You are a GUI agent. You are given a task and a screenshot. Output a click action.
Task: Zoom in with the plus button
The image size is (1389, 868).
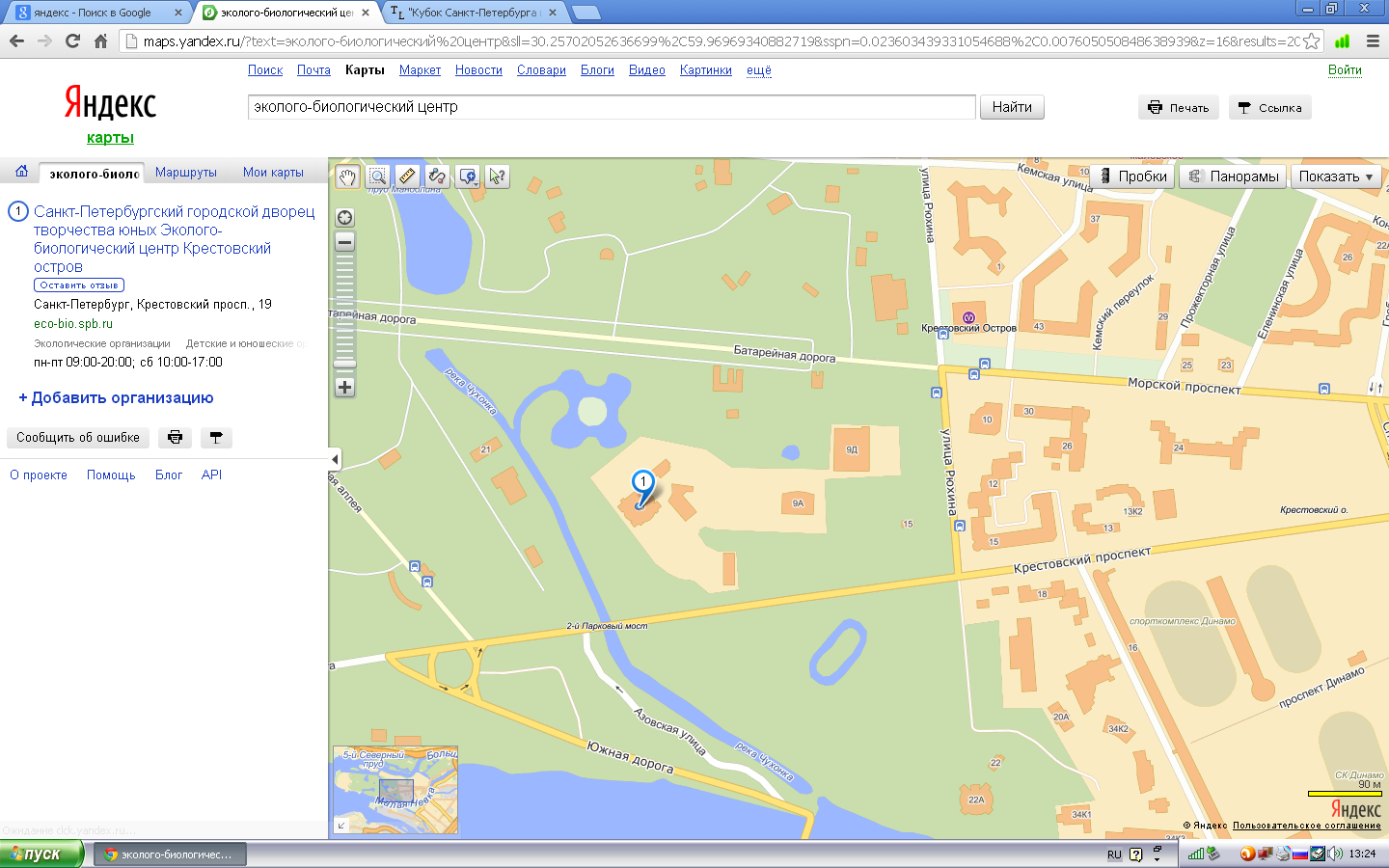click(x=344, y=387)
